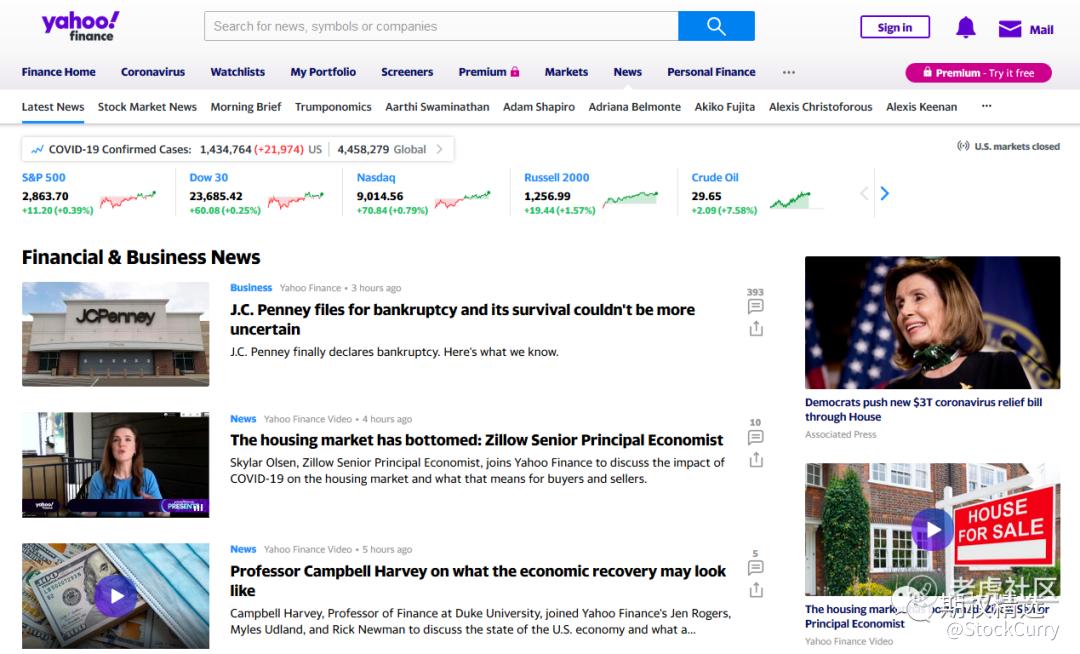Open the notifications bell
Image resolution: width=1080 pixels, height=654 pixels.
pyautogui.click(x=965, y=28)
